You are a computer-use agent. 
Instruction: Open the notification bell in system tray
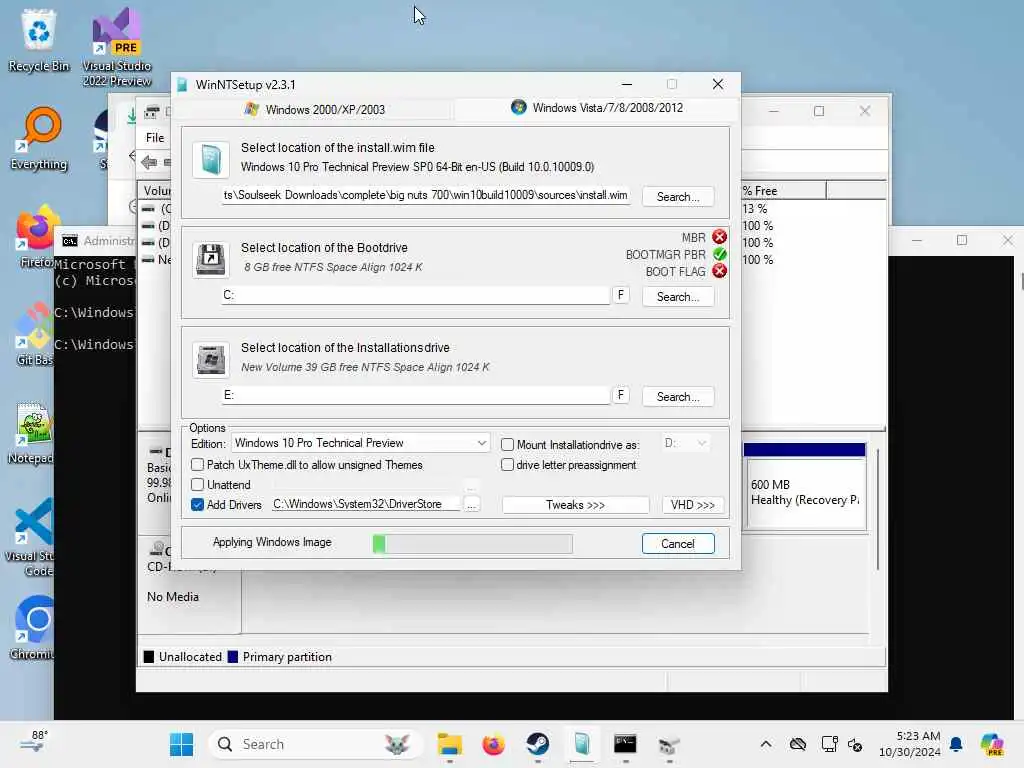pyautogui.click(x=956, y=744)
